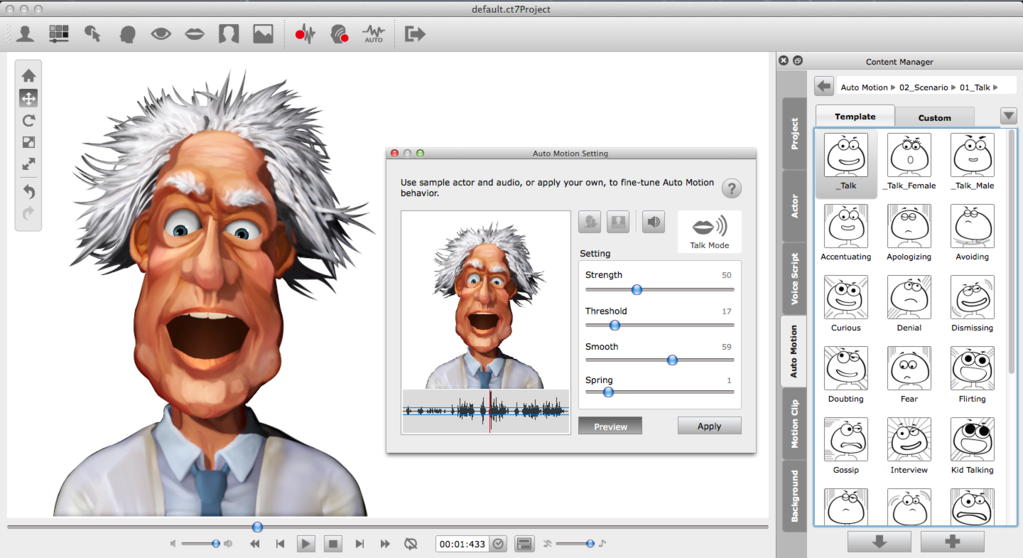The height and width of the screenshot is (558, 1023).
Task: Open the Mouth lips settings icon
Action: tap(194, 34)
